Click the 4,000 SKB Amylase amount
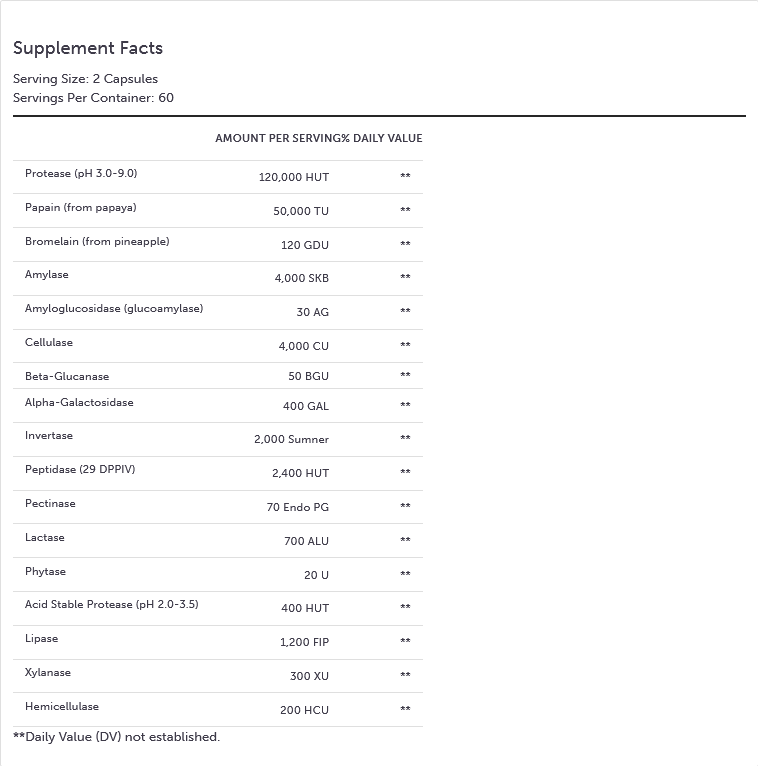This screenshot has height=766, width=758. (x=301, y=278)
